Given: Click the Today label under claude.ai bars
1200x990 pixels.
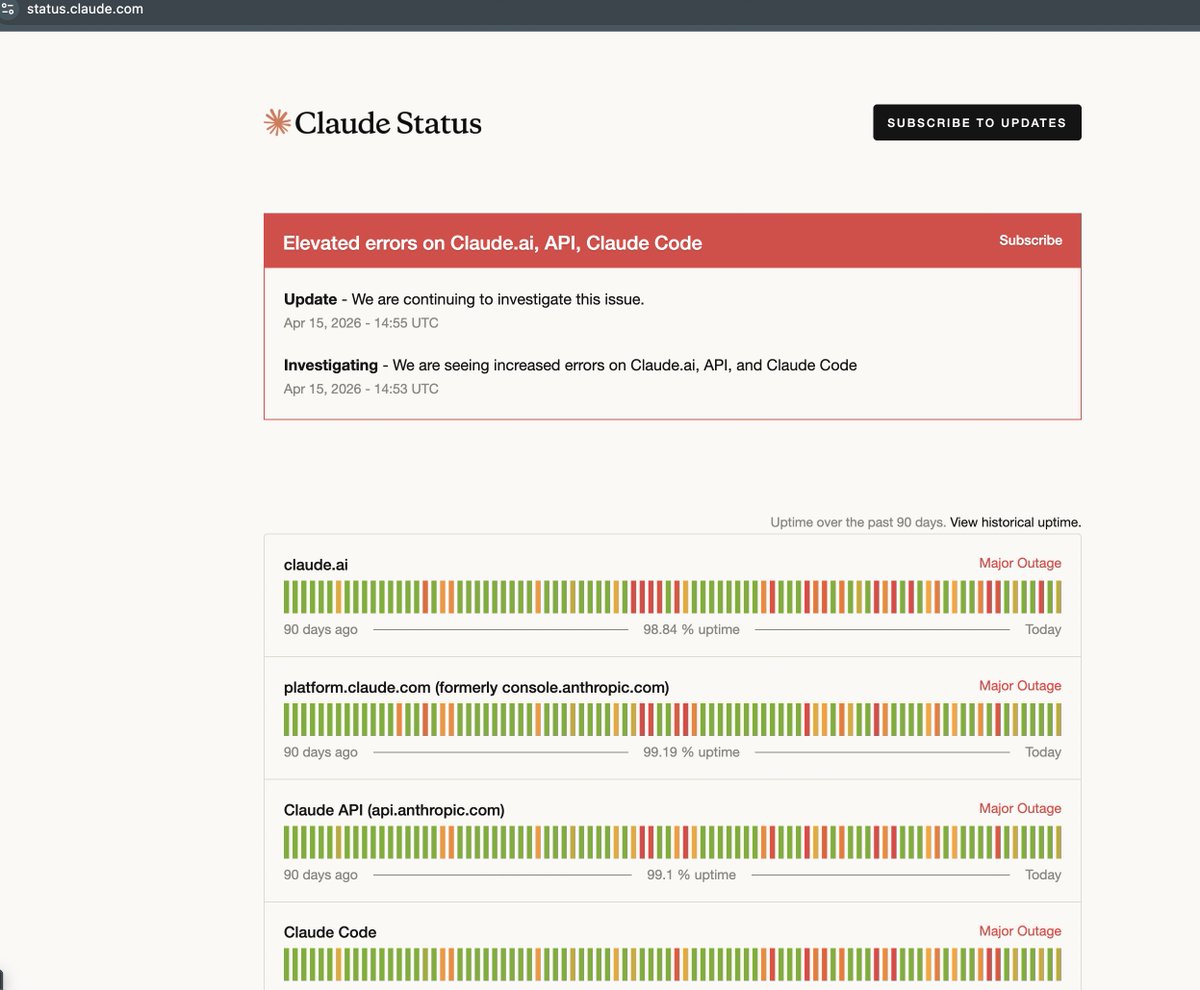Looking at the screenshot, I should (1043, 630).
